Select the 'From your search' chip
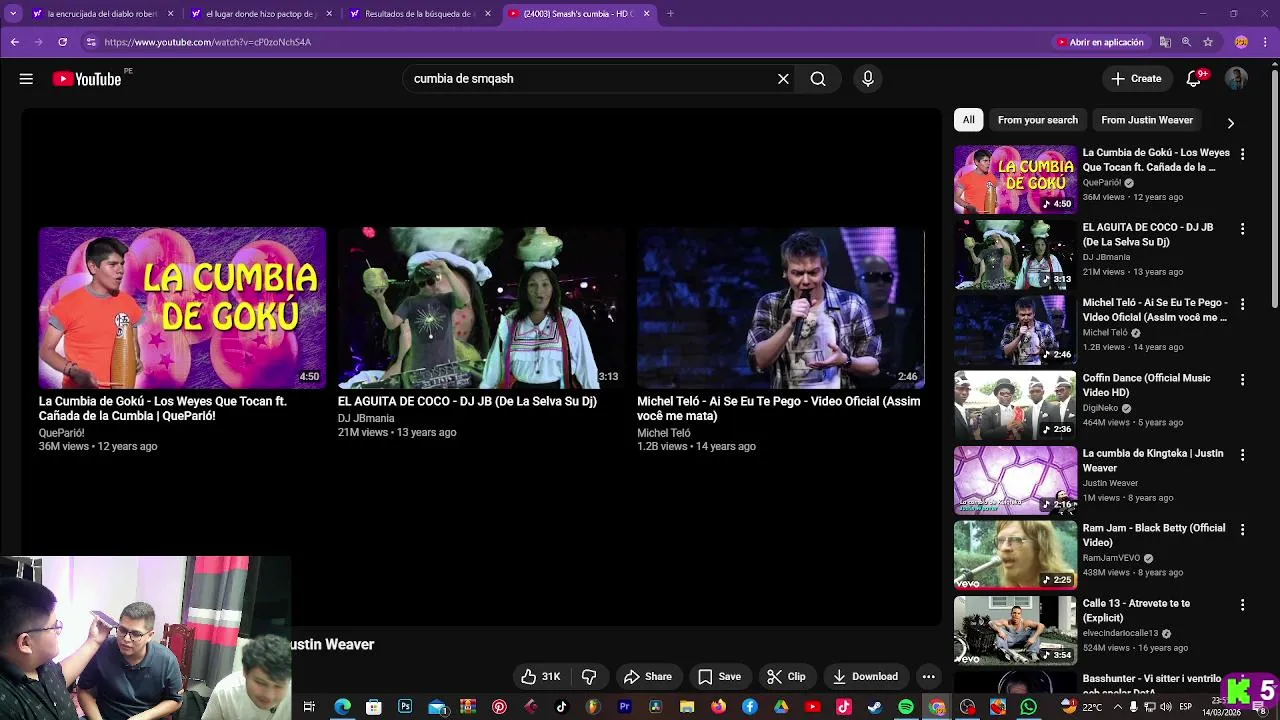Image resolution: width=1280 pixels, height=720 pixels. 1038,120
